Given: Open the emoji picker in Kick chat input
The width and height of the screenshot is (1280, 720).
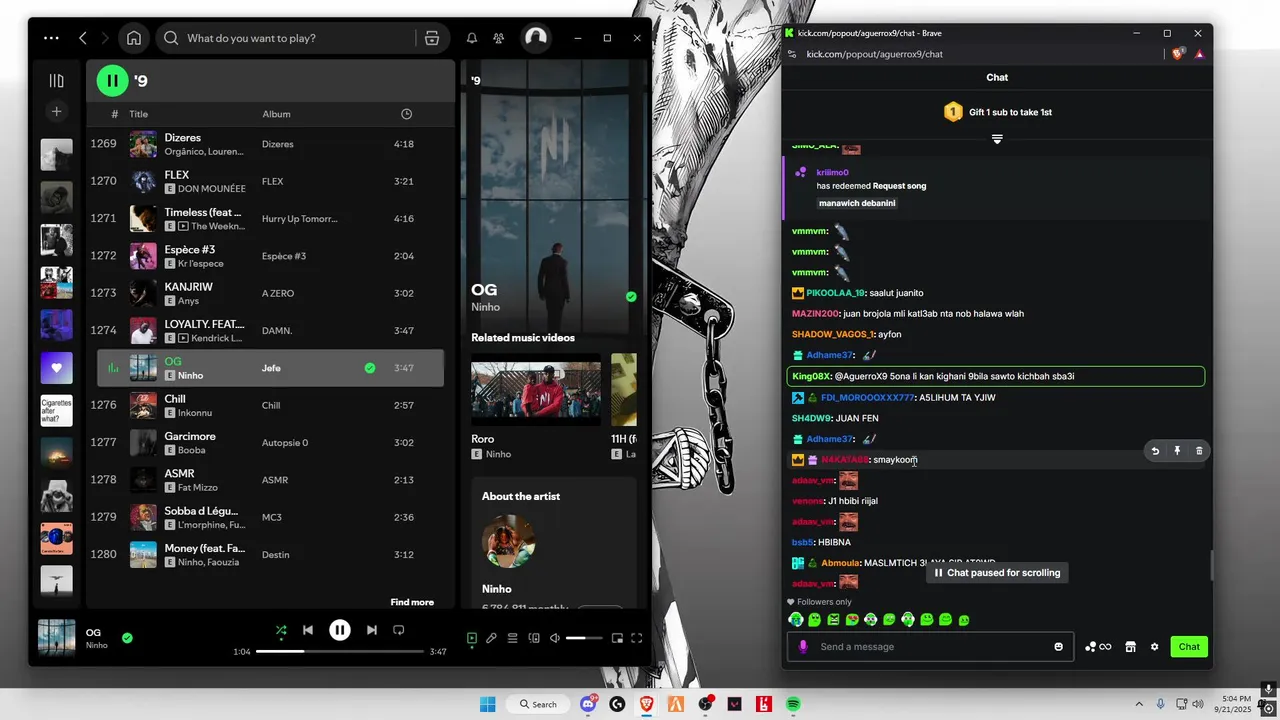Looking at the screenshot, I should [1059, 647].
